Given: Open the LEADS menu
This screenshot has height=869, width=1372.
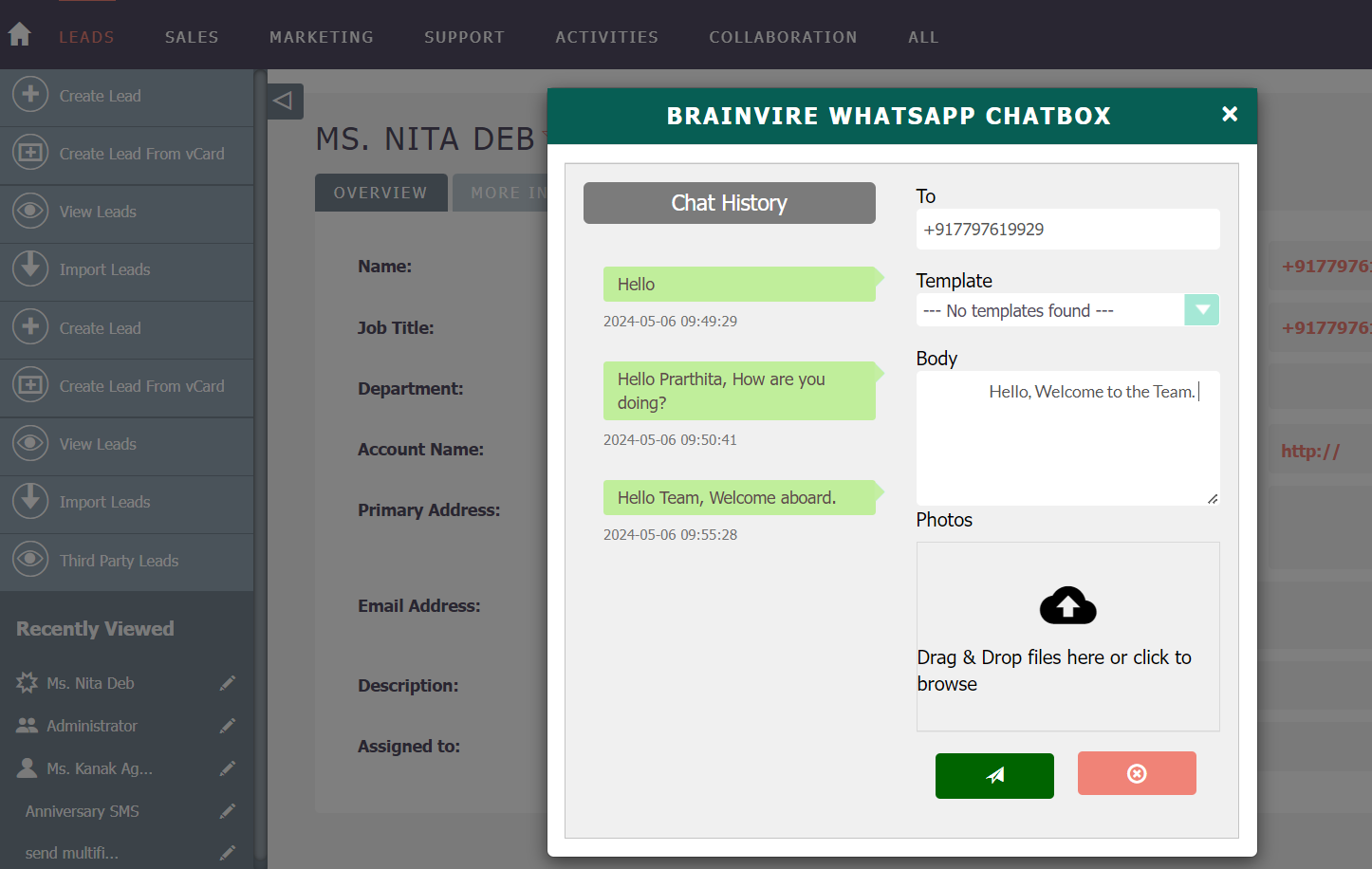Looking at the screenshot, I should click(86, 37).
